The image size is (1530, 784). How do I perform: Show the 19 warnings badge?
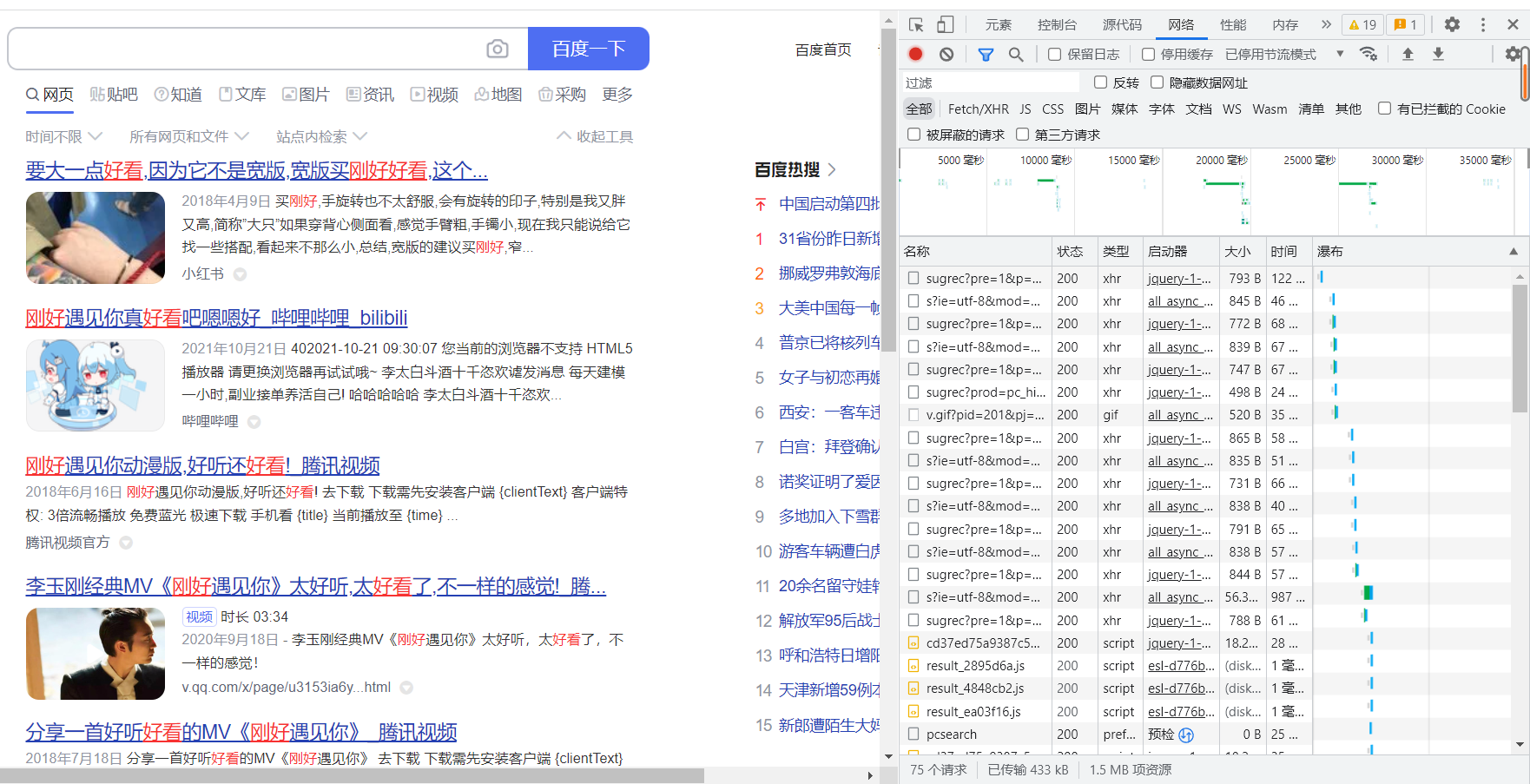[1362, 24]
